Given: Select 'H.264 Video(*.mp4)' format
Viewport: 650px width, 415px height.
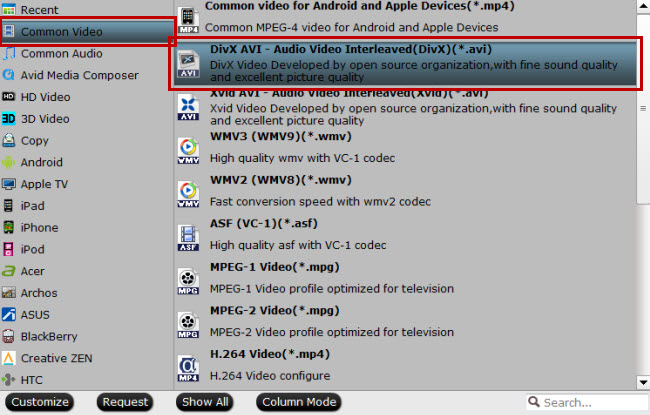Looking at the screenshot, I should (x=270, y=354).
